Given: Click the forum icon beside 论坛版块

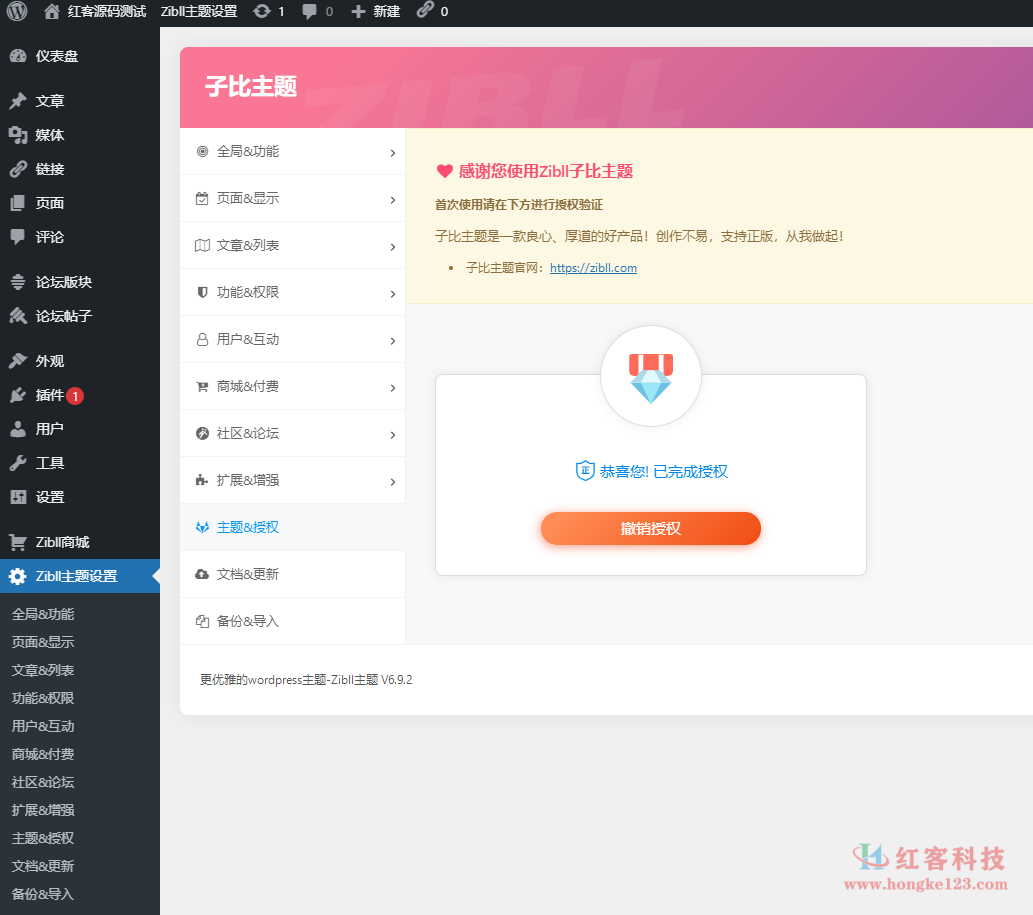Looking at the screenshot, I should (x=18, y=282).
